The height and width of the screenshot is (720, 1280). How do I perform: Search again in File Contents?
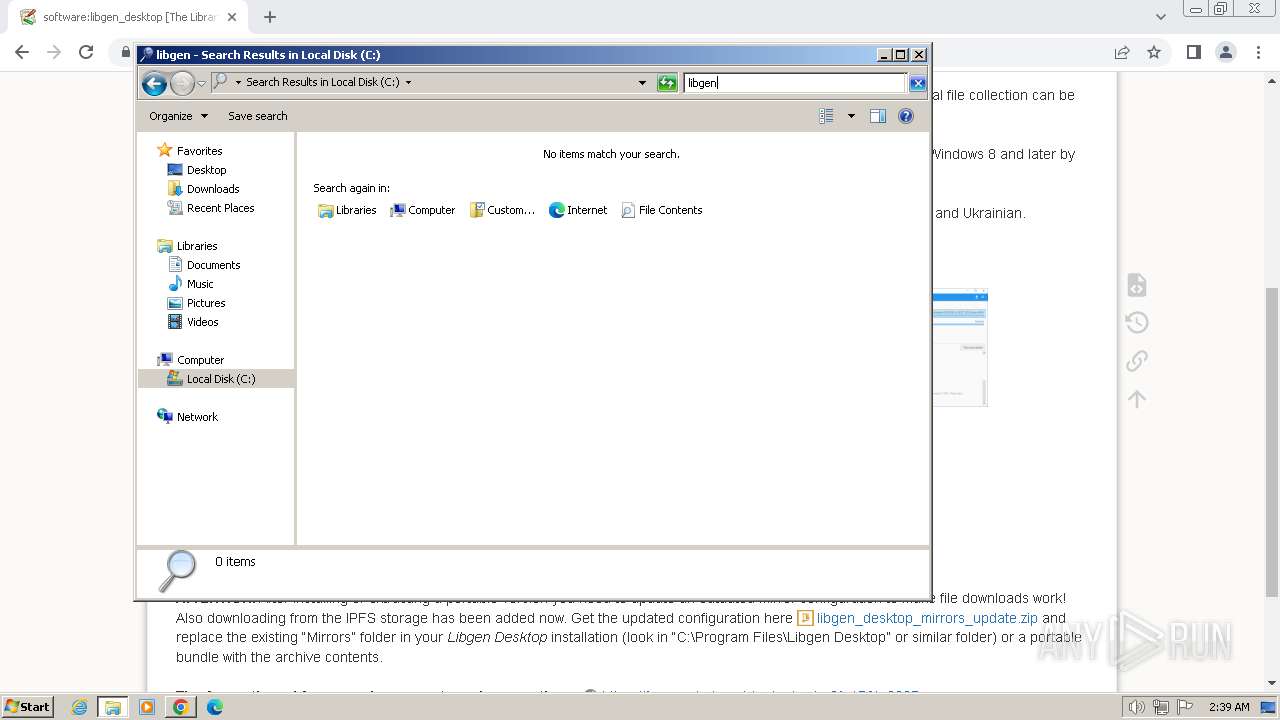pyautogui.click(x=662, y=210)
